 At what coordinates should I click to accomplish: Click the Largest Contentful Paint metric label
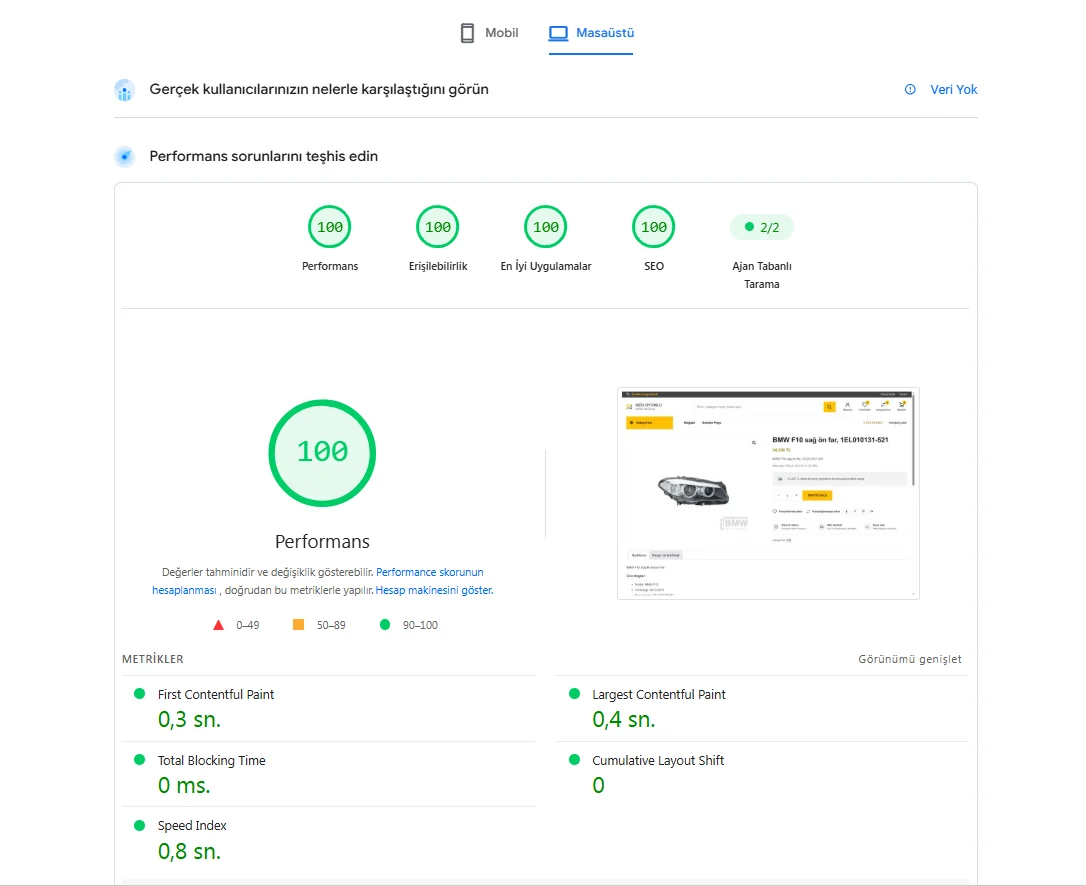click(x=659, y=694)
